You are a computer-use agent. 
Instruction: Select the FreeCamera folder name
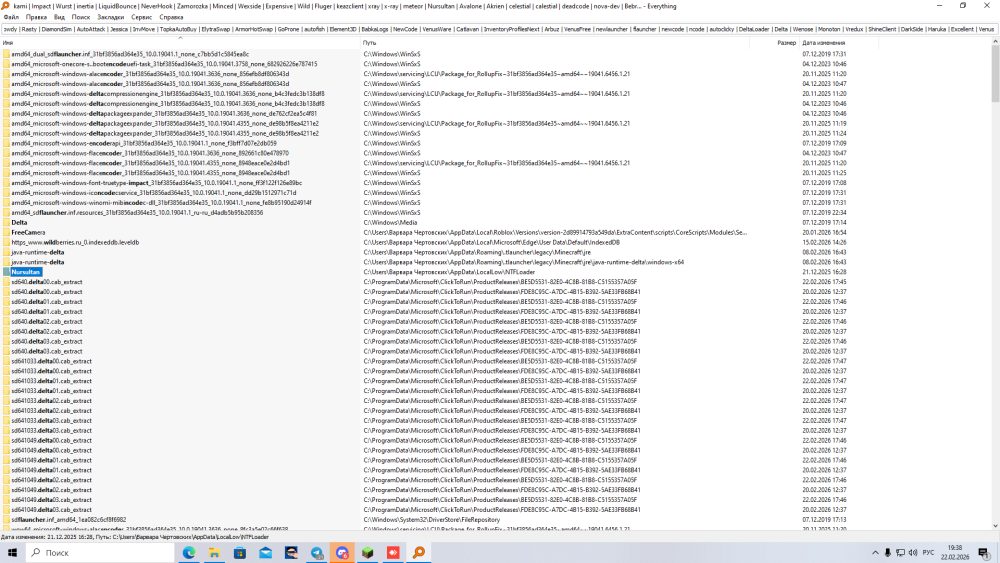(x=28, y=233)
